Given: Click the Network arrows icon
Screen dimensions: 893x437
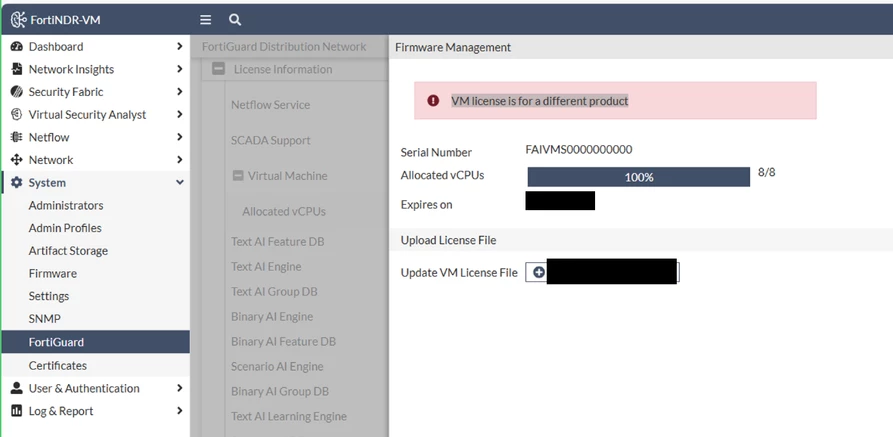Looking at the screenshot, I should point(17,160).
